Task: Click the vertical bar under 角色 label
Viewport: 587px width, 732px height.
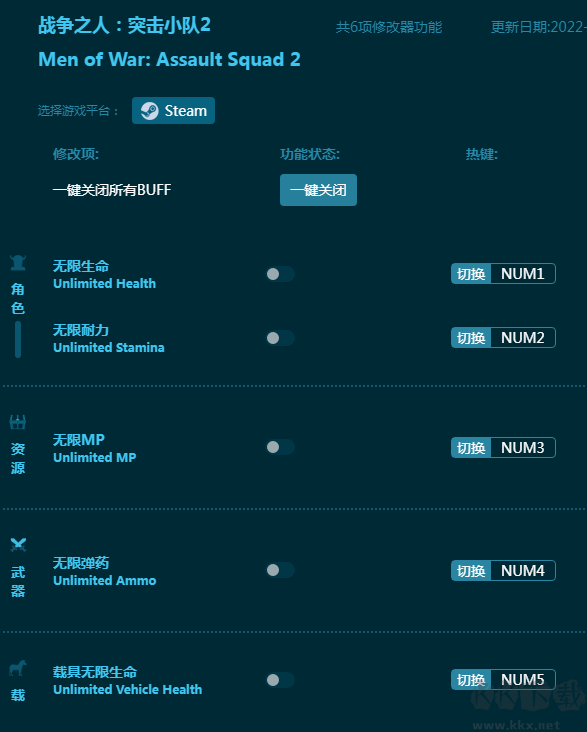Action: 18,339
